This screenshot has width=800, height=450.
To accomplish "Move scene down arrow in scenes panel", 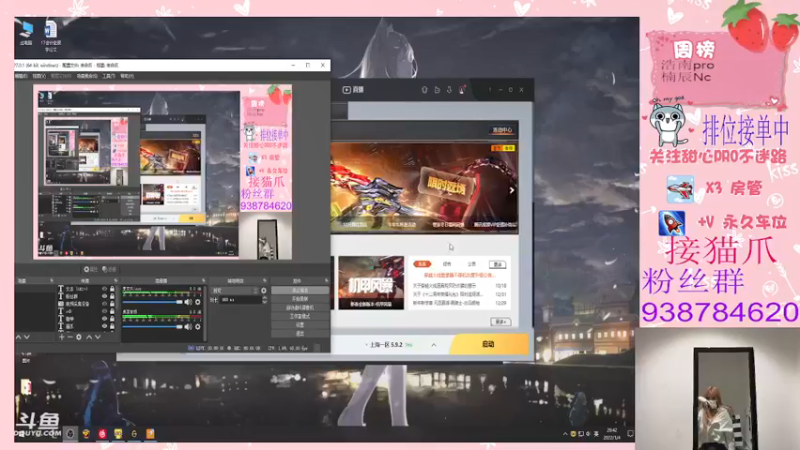I will [x=27, y=337].
